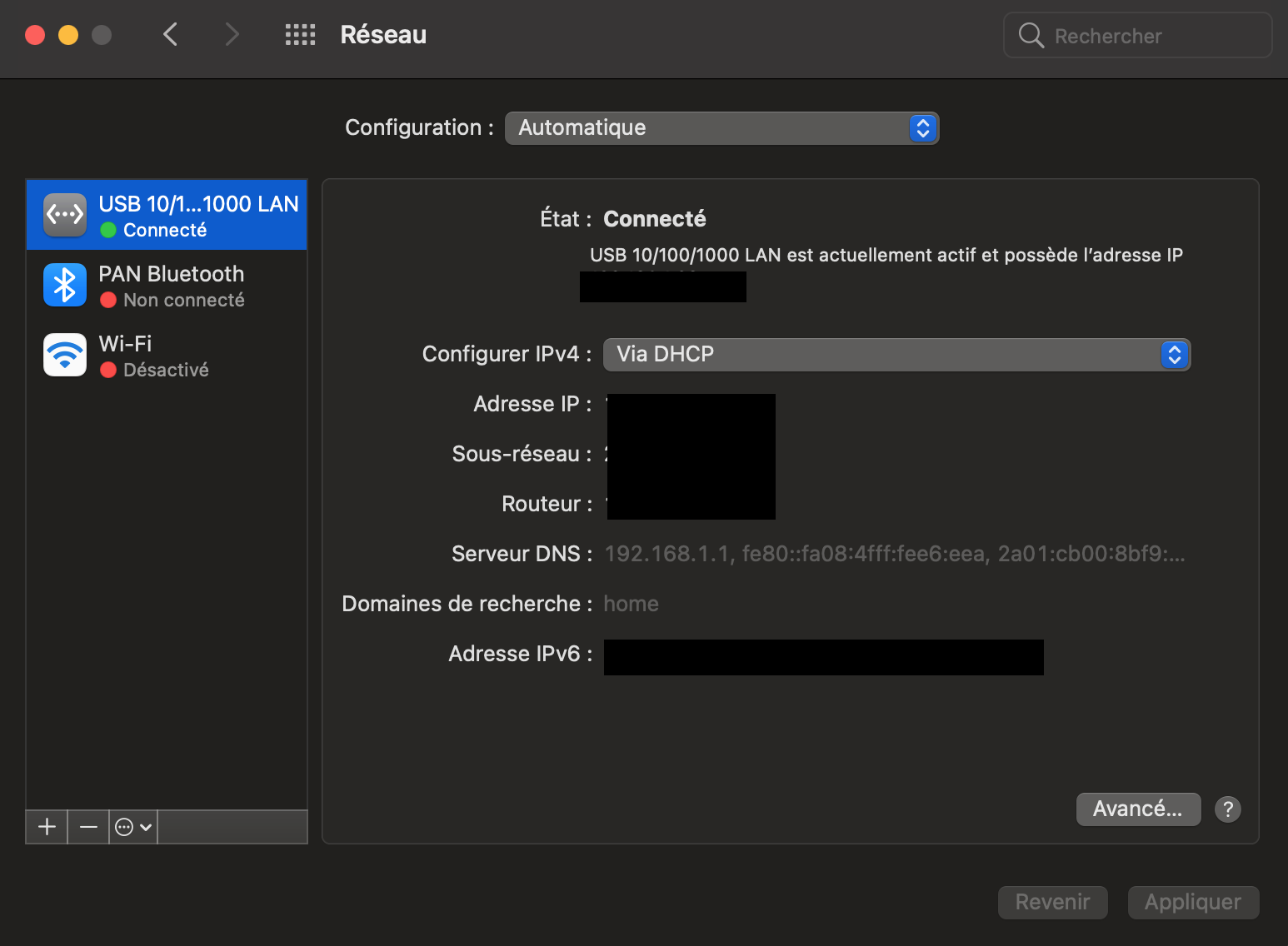The image size is (1288, 946).
Task: Show all preferences grid icon
Action: coord(300,35)
